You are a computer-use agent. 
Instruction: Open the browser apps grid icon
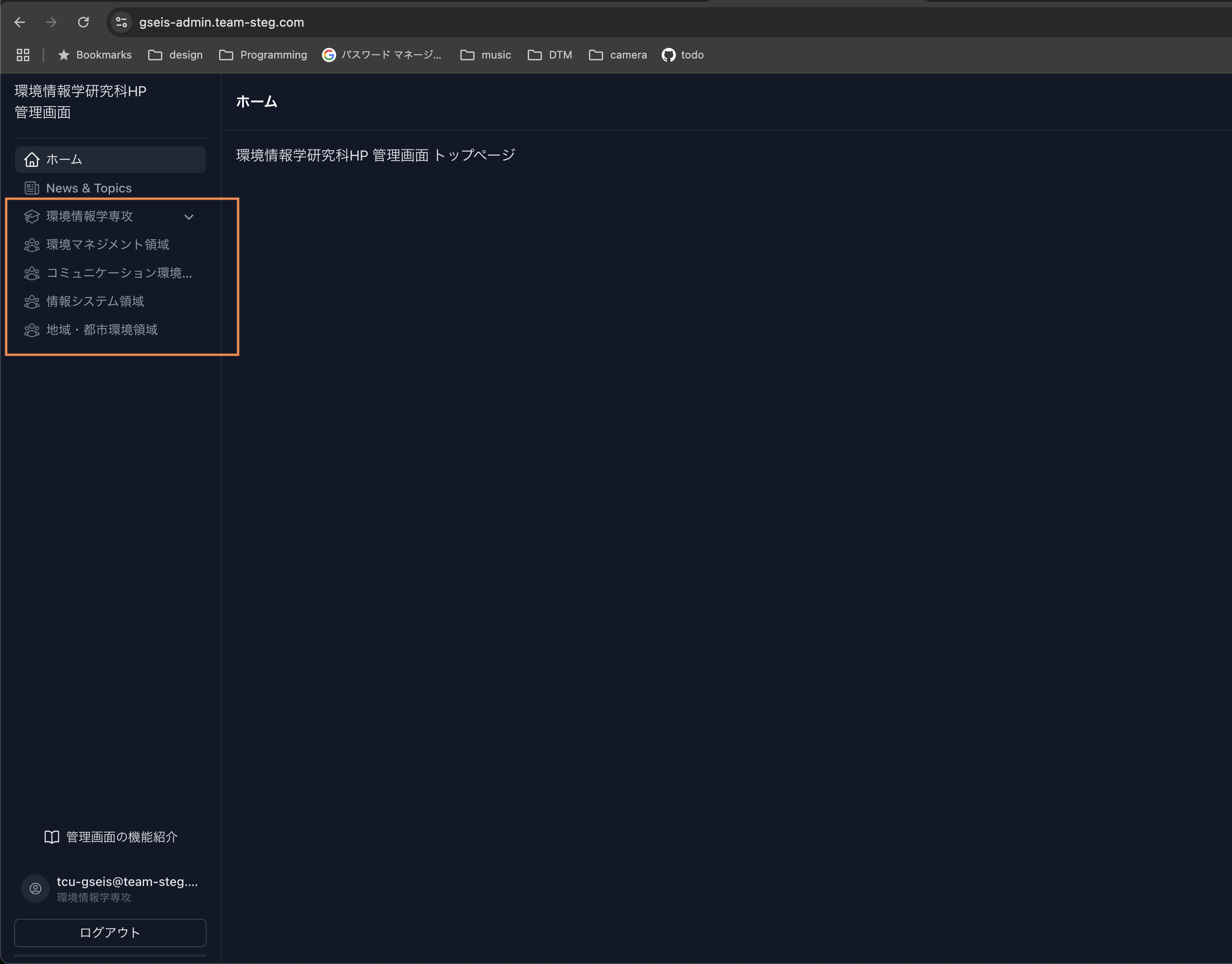point(23,55)
